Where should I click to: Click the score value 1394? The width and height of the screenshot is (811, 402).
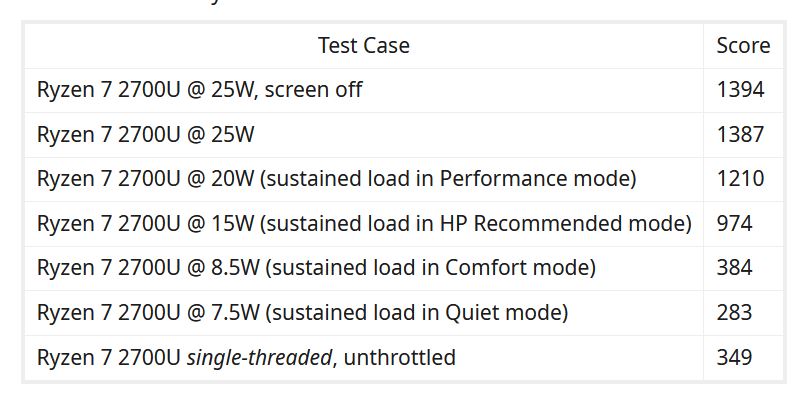[740, 90]
